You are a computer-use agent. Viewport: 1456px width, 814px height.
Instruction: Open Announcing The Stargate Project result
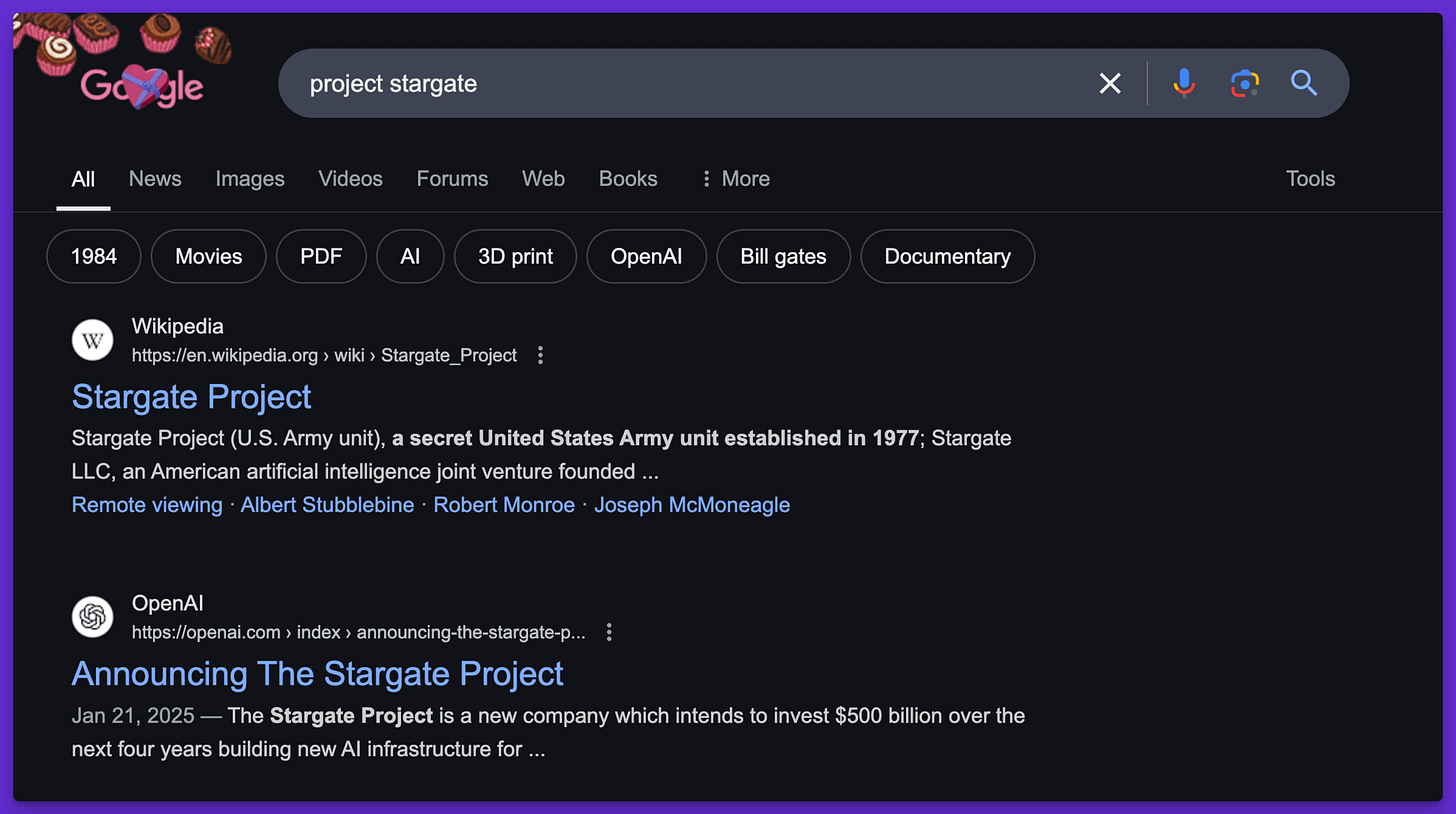(x=318, y=674)
